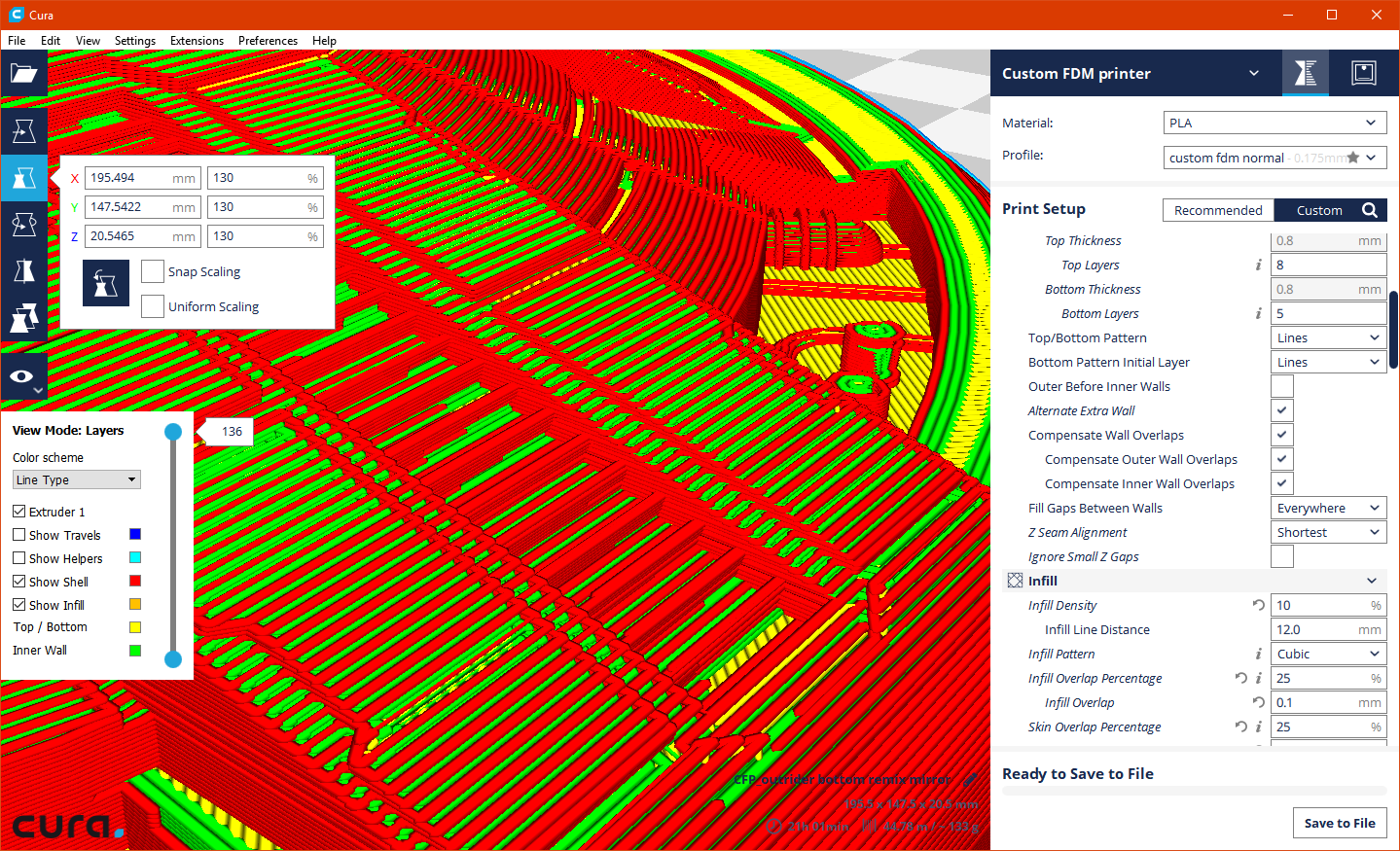Enable the Uniform Scaling checkbox
The height and width of the screenshot is (851, 1400).
click(x=153, y=306)
